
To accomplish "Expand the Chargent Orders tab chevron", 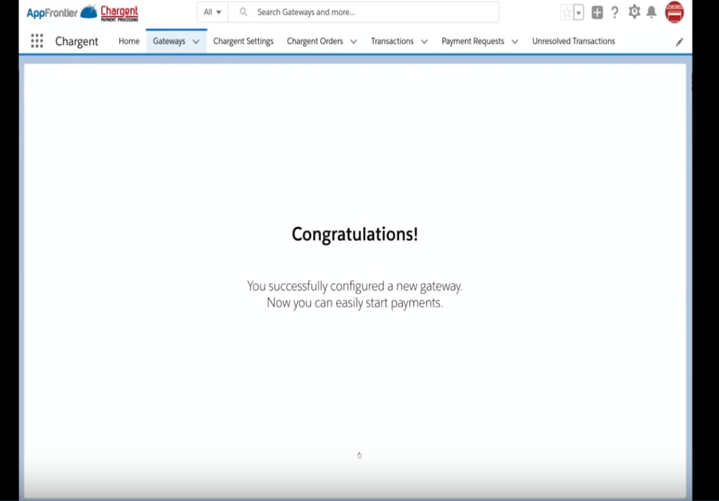I will coord(354,42).
